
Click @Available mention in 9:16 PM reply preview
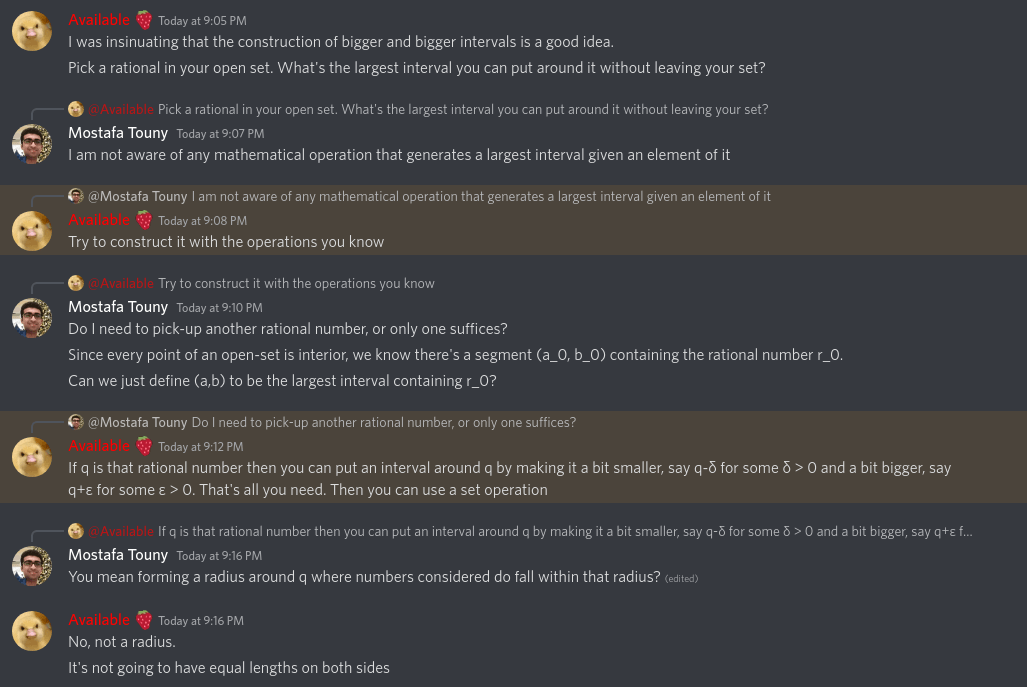click(x=121, y=531)
